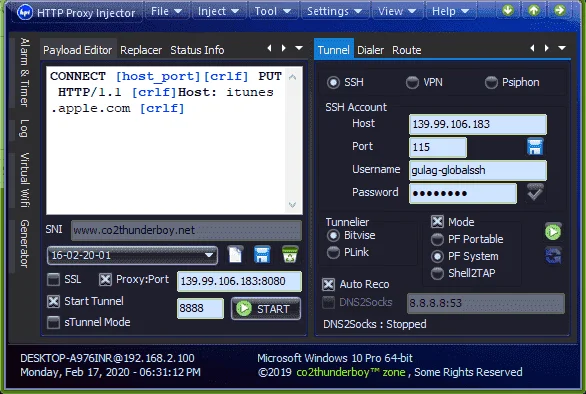This screenshot has height=394, width=586.
Task: Switch to the Payload Editor tab
Action: point(78,50)
